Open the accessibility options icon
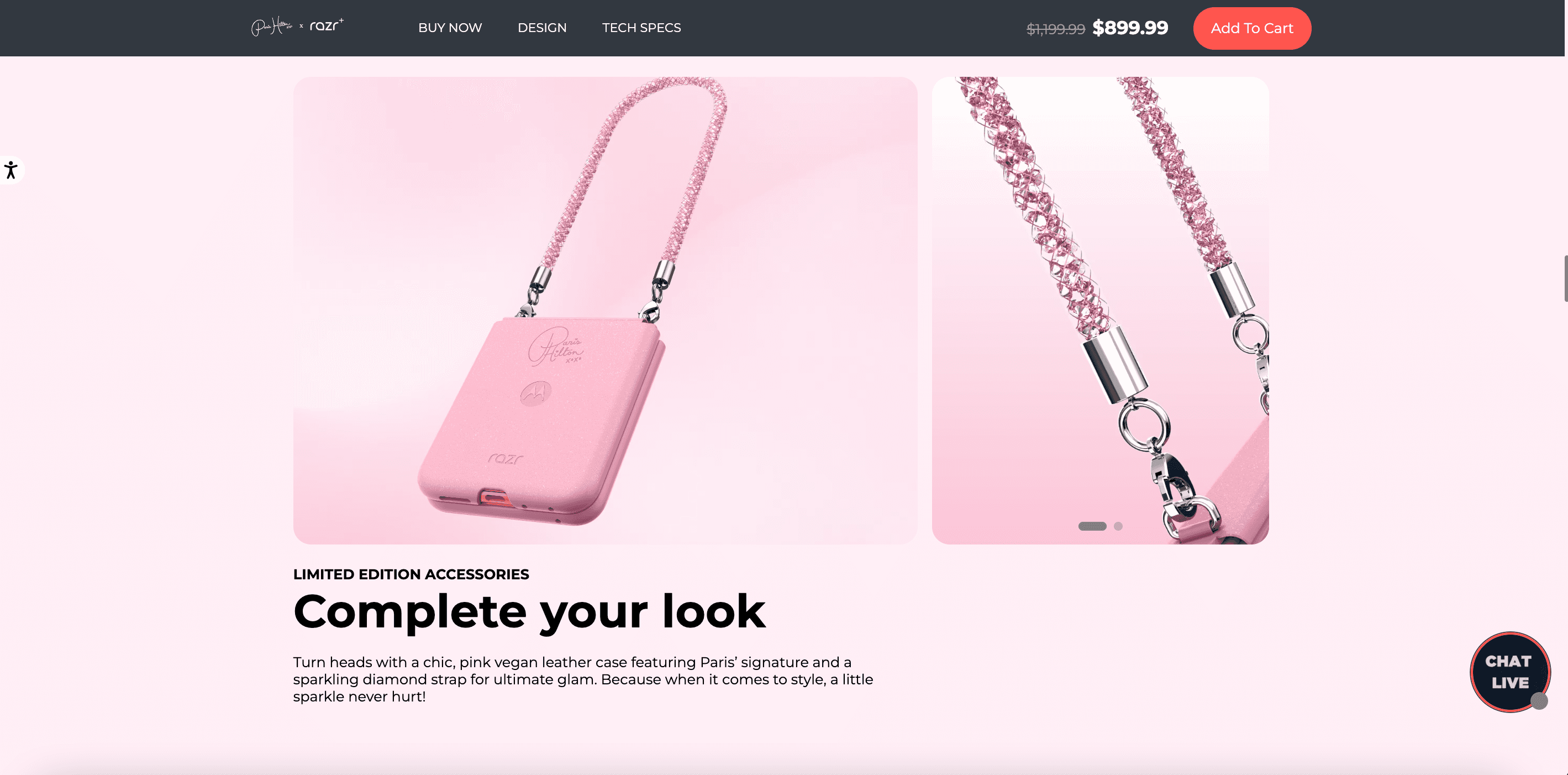Screen dimensions: 1568x775 11,170
